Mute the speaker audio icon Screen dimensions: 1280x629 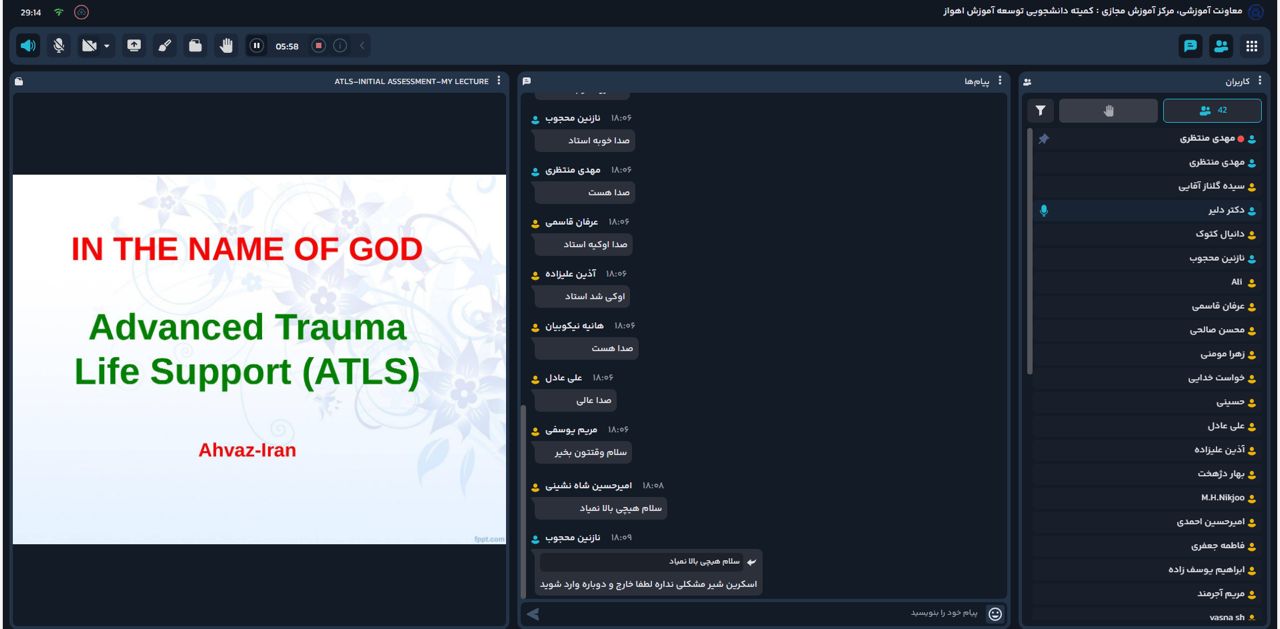(28, 46)
